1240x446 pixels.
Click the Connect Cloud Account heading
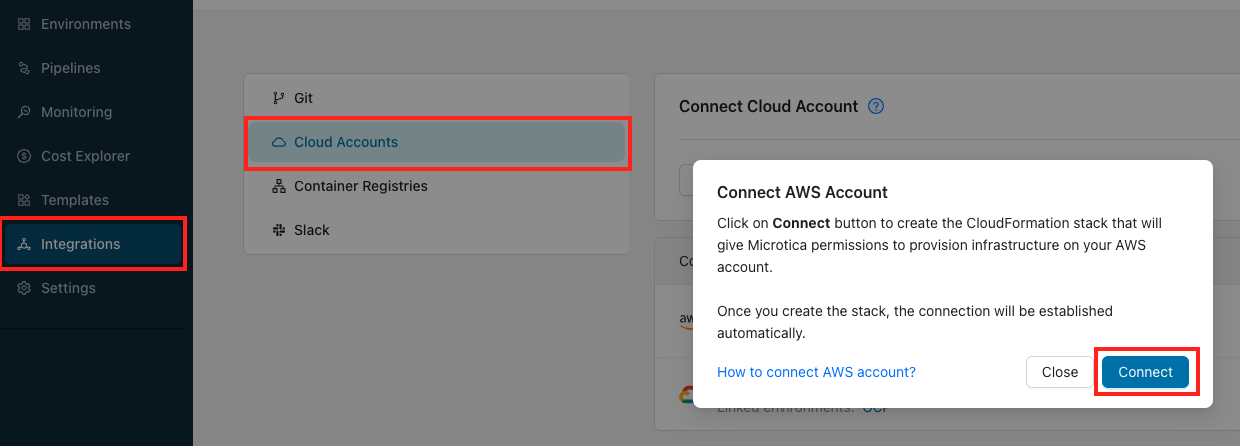pyautogui.click(x=768, y=106)
